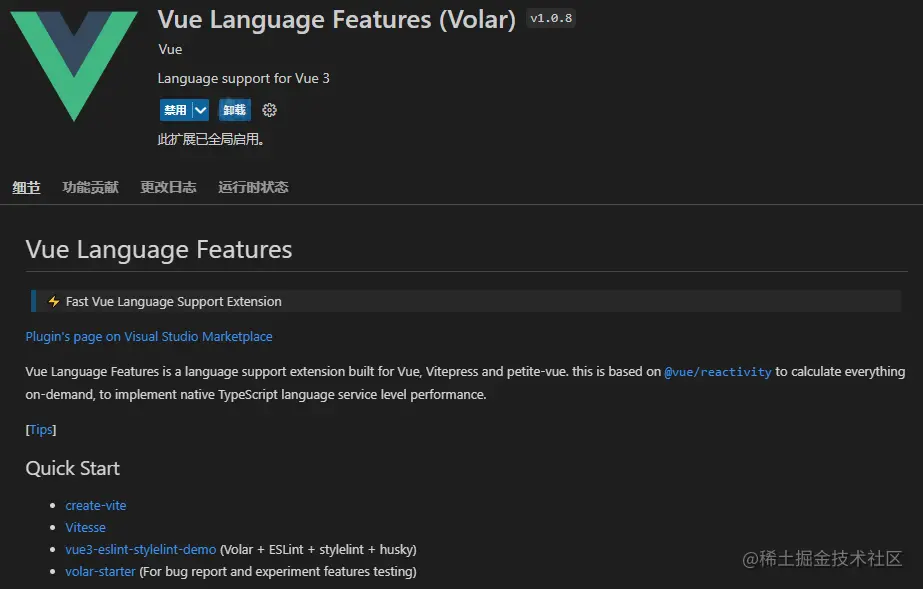This screenshot has height=589, width=923.
Task: Follow the @vue/reactivity link
Action: pyautogui.click(x=718, y=372)
